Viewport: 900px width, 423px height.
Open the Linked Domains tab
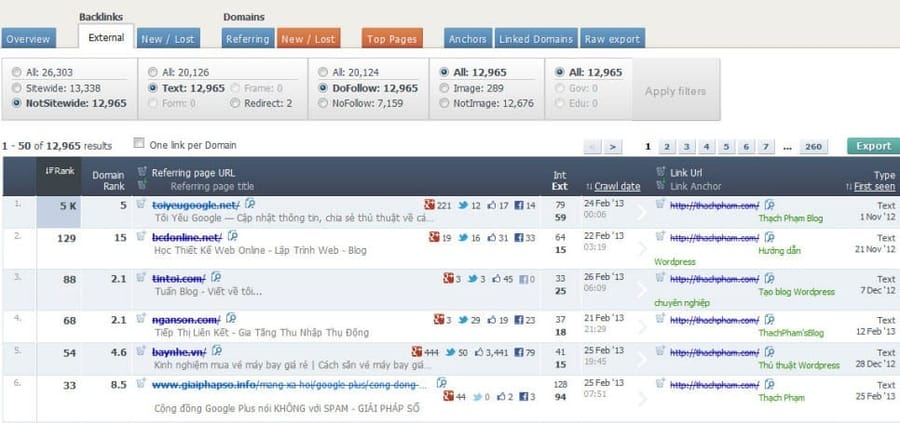click(536, 38)
